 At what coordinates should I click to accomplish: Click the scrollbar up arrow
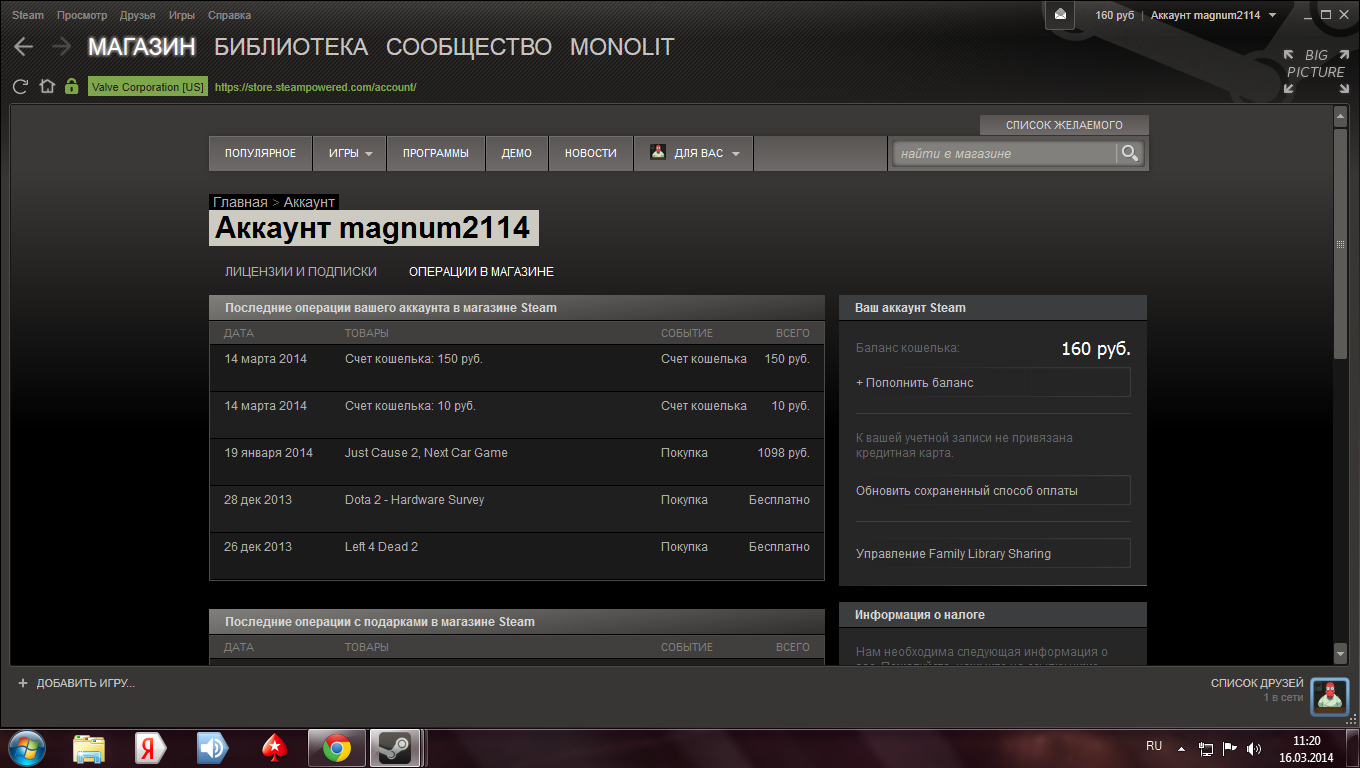[x=1341, y=117]
